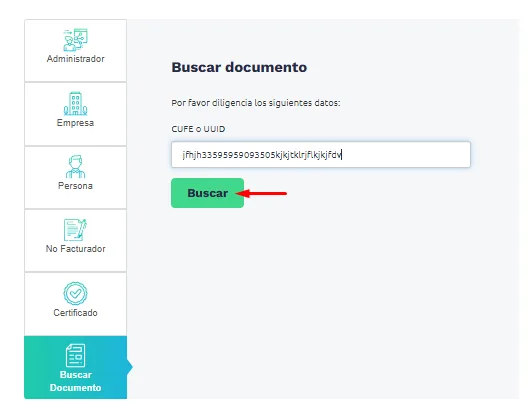The image size is (529, 418).
Task: Focus the CUFE o UUID input field
Action: [321, 155]
